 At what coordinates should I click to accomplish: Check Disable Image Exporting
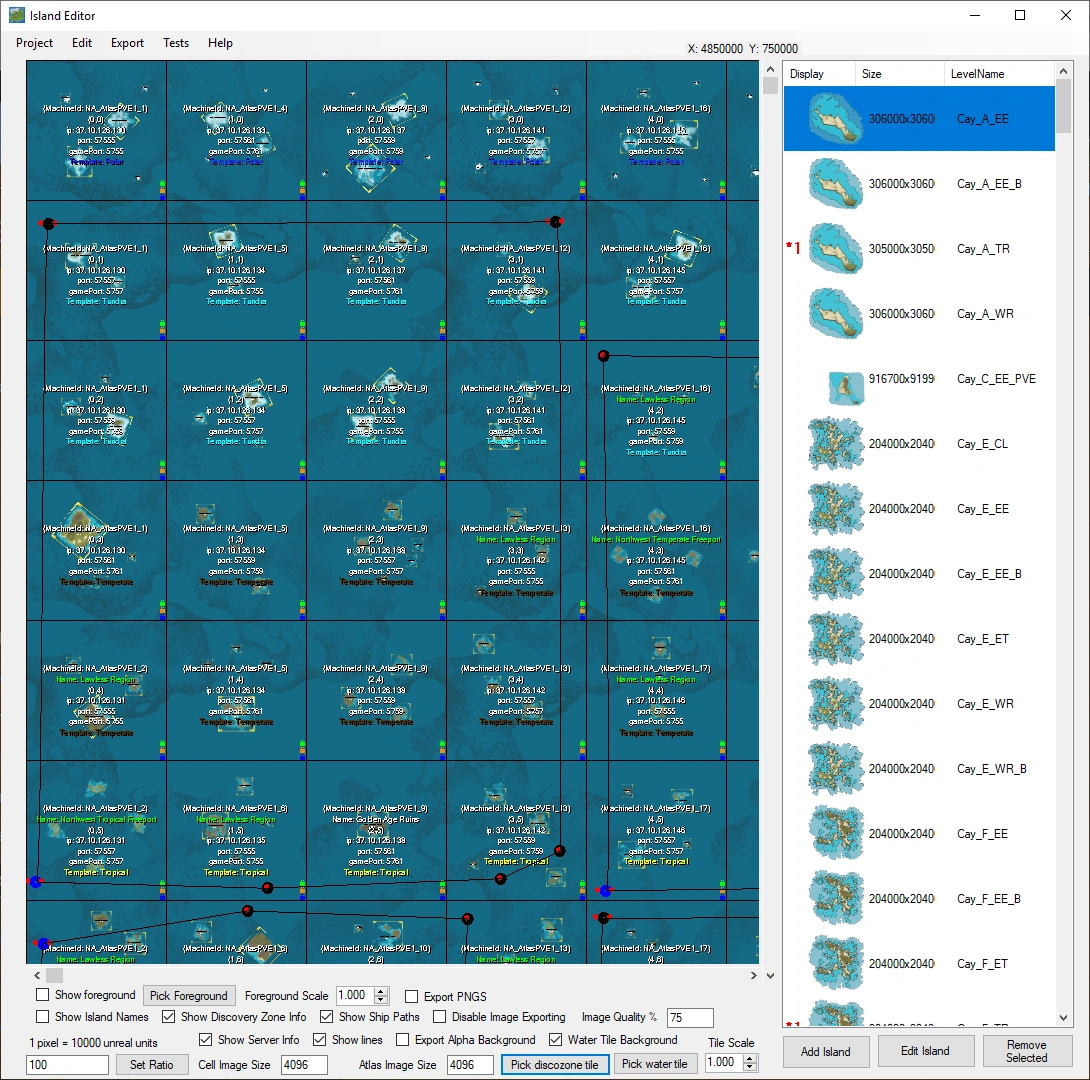tap(439, 1017)
